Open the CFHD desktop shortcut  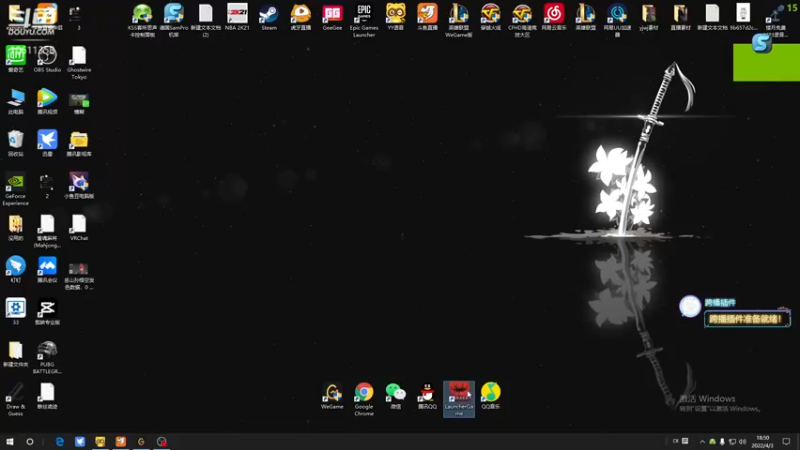pos(522,20)
